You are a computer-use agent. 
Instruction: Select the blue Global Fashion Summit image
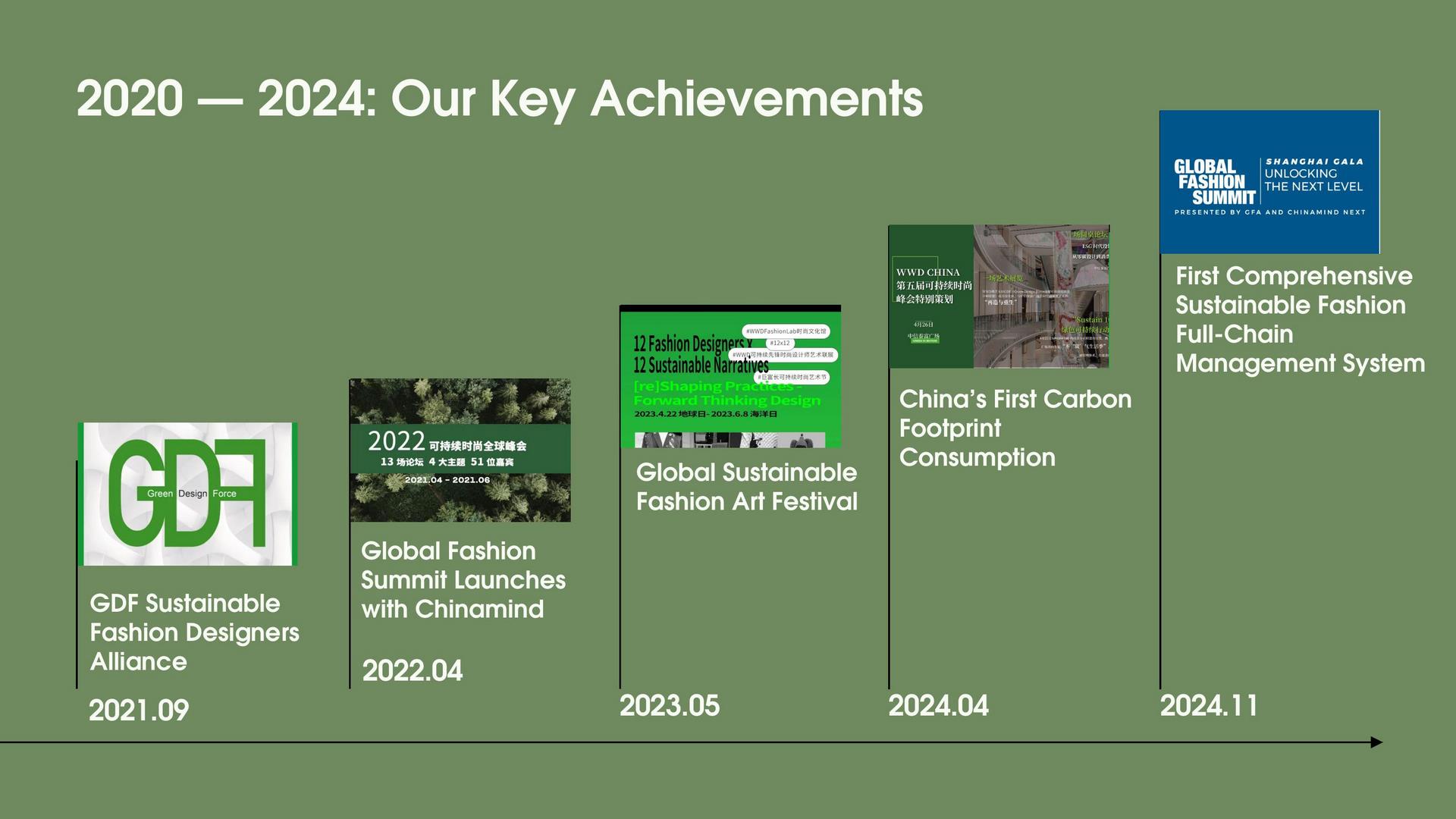coord(1269,182)
